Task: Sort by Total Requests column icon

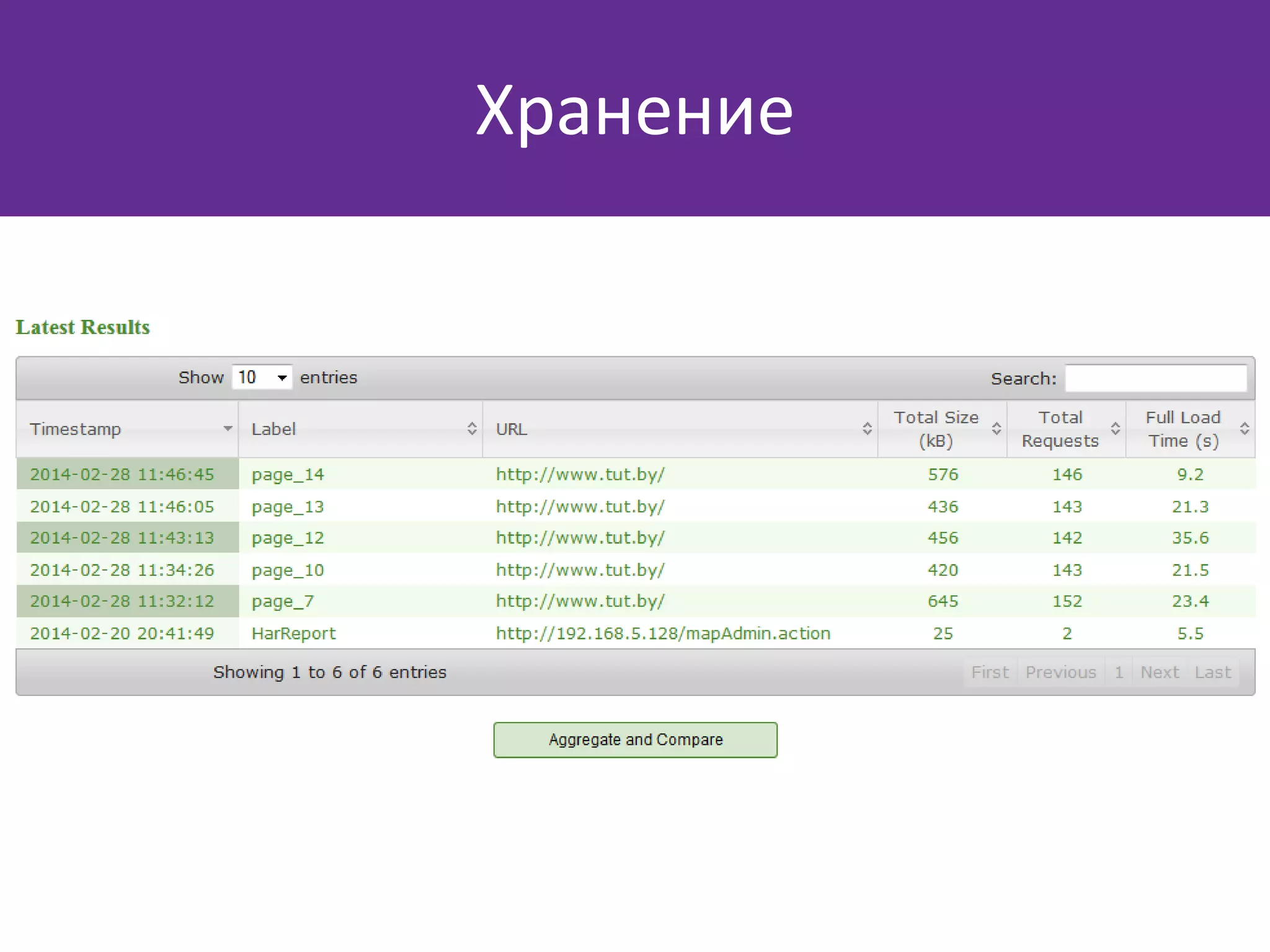Action: click(x=1115, y=429)
